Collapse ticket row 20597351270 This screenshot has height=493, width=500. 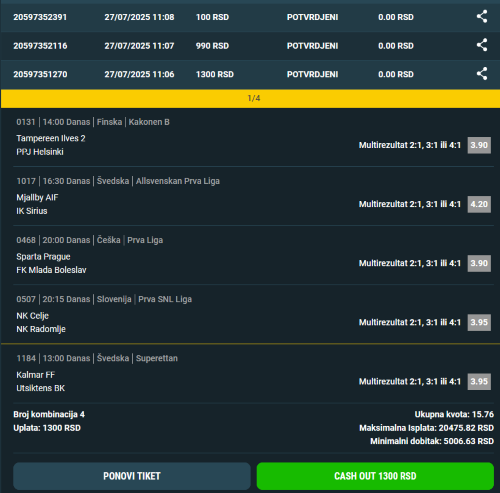[250, 75]
